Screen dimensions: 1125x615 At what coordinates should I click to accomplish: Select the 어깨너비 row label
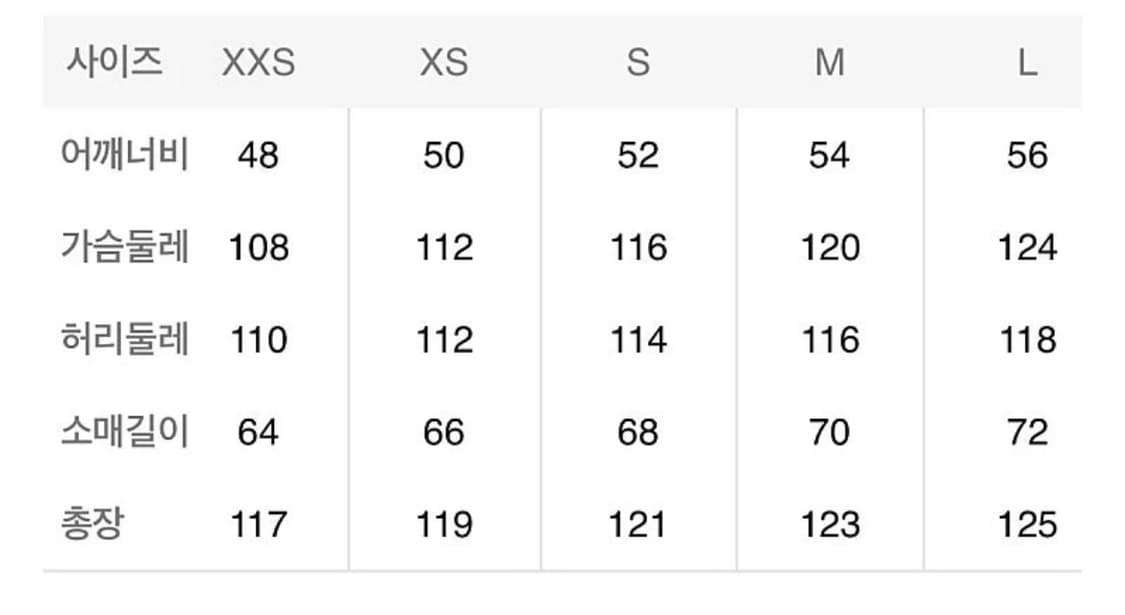[124, 155]
